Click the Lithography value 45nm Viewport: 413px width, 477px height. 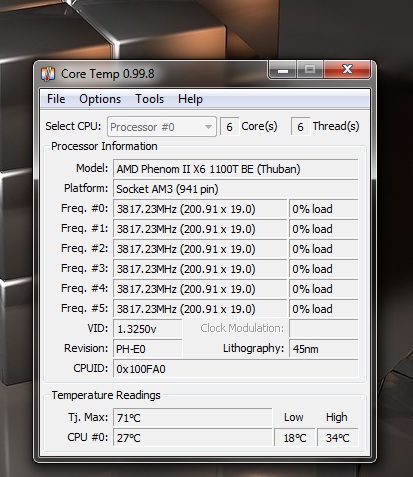[323, 349]
